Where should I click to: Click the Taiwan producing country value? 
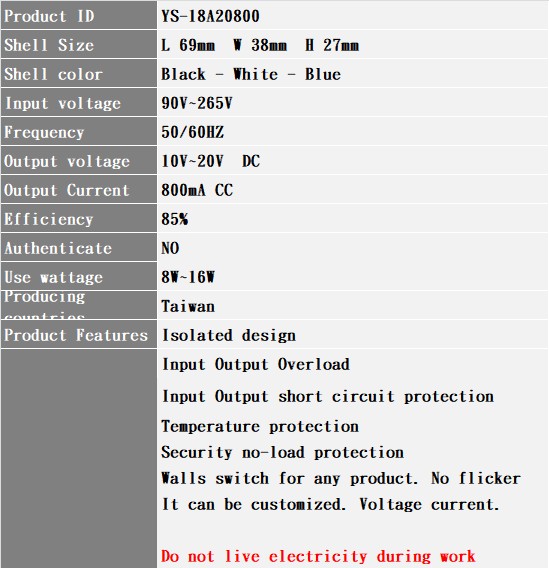point(188,306)
